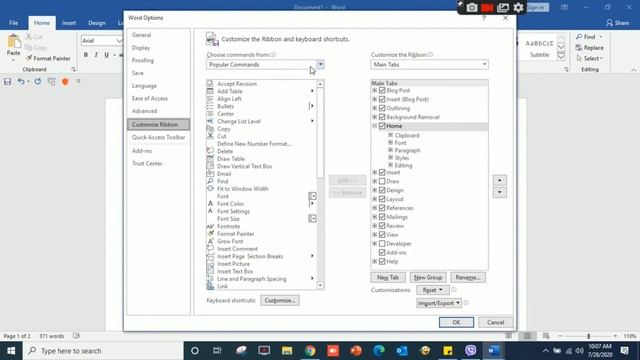Expand the References tab tree node
Viewport: 640px width, 360px height.
point(375,208)
